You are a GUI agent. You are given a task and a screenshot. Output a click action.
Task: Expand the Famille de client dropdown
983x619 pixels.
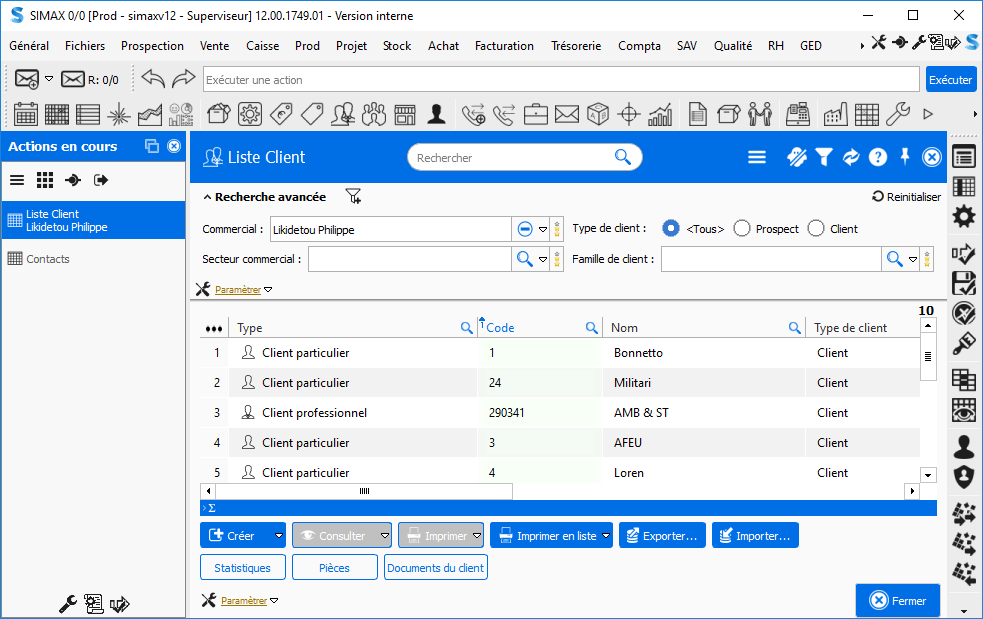click(x=913, y=260)
